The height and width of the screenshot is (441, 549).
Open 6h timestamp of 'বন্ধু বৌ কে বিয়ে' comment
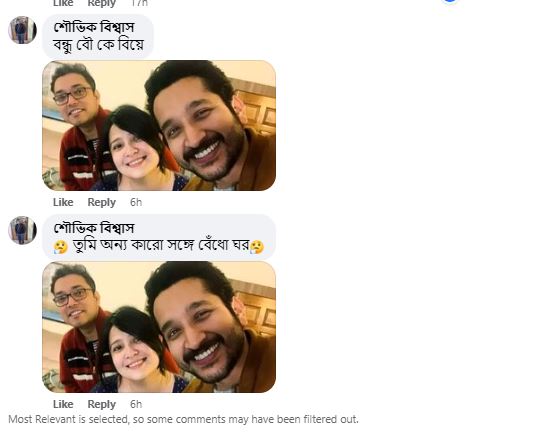click(136, 202)
